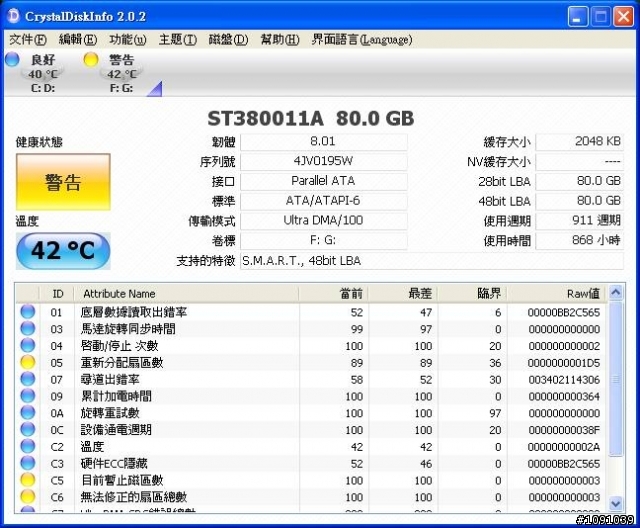Click raw value 003402114306
The height and width of the screenshot is (528, 640).
564,380
